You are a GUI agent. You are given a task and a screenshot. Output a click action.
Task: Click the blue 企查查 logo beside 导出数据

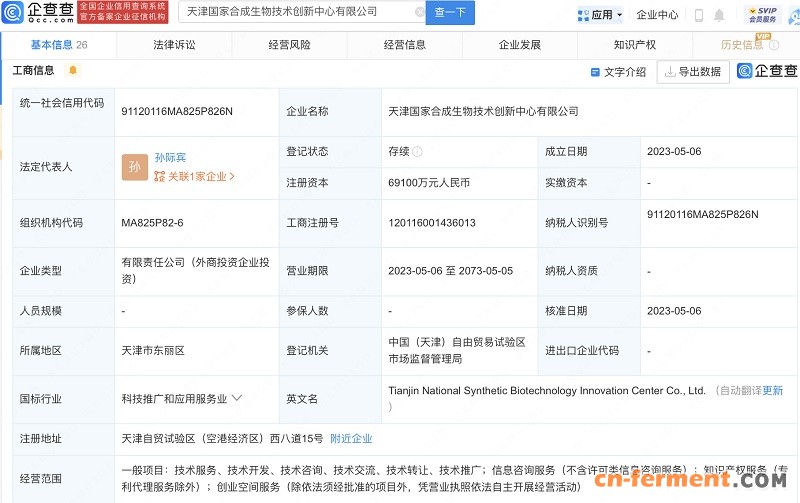pos(767,71)
